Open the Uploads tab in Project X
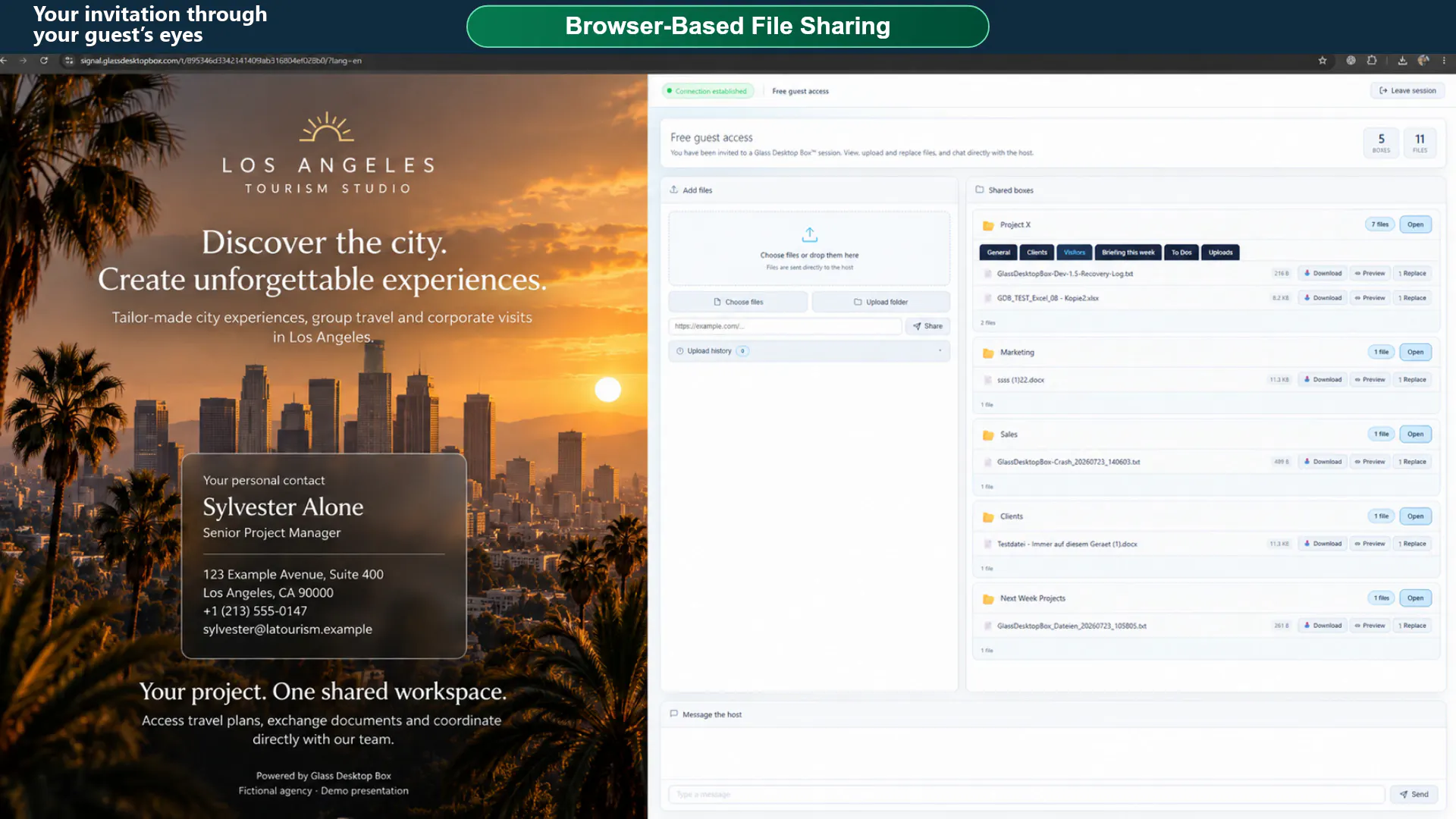The height and width of the screenshot is (819, 1456). (x=1220, y=253)
